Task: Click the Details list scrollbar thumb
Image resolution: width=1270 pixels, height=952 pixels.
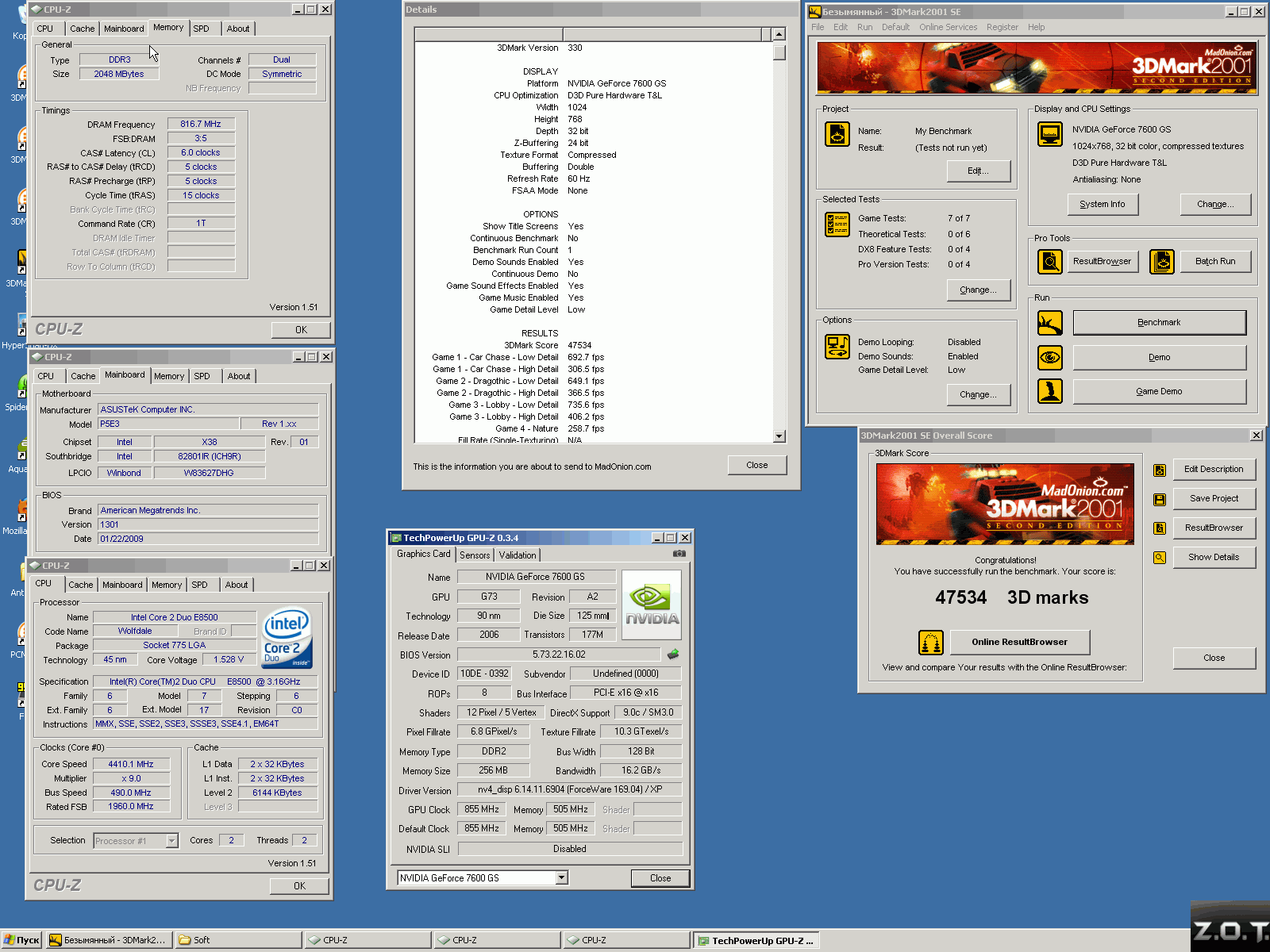Action: pos(779,52)
